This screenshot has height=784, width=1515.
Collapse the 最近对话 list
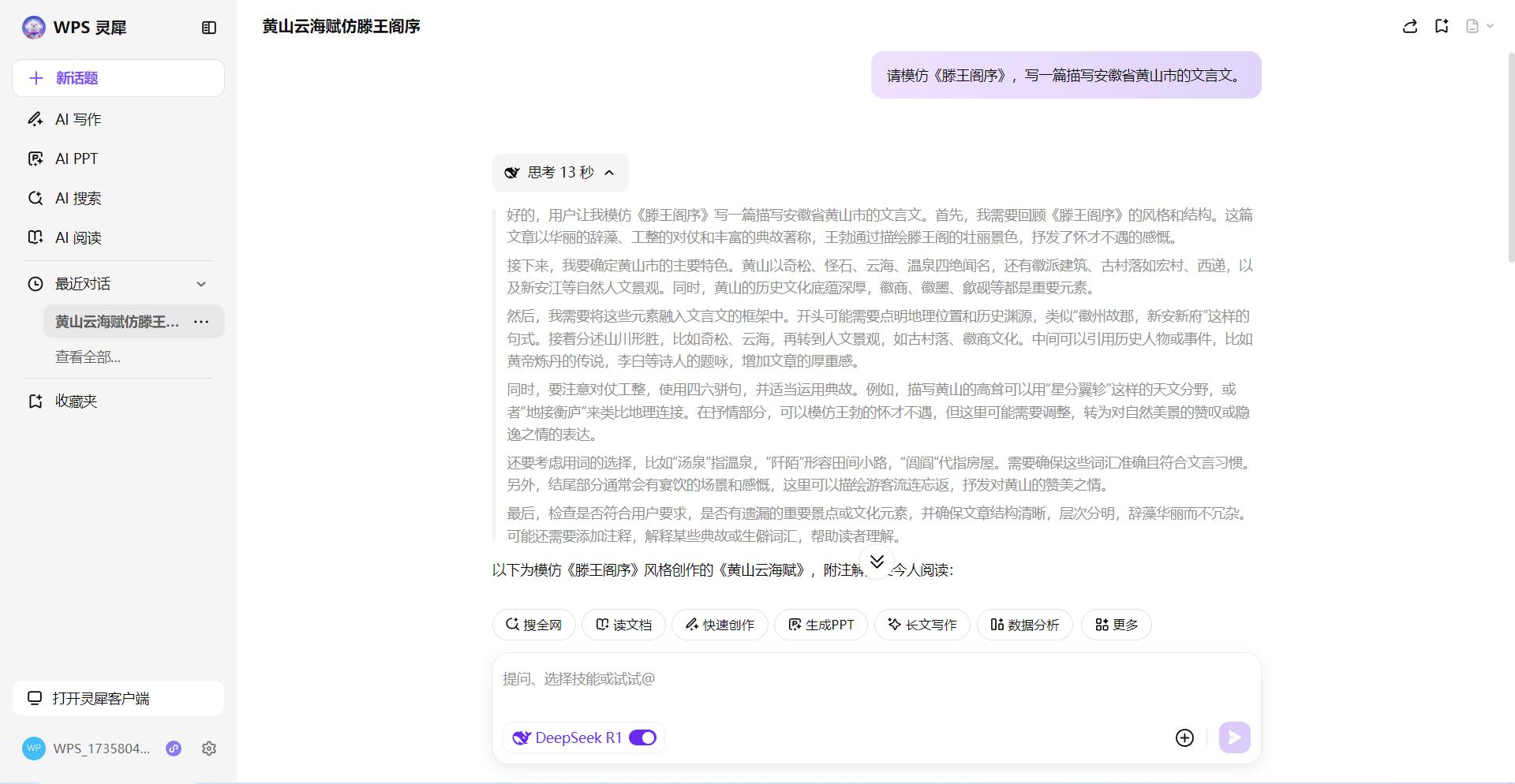coord(201,284)
